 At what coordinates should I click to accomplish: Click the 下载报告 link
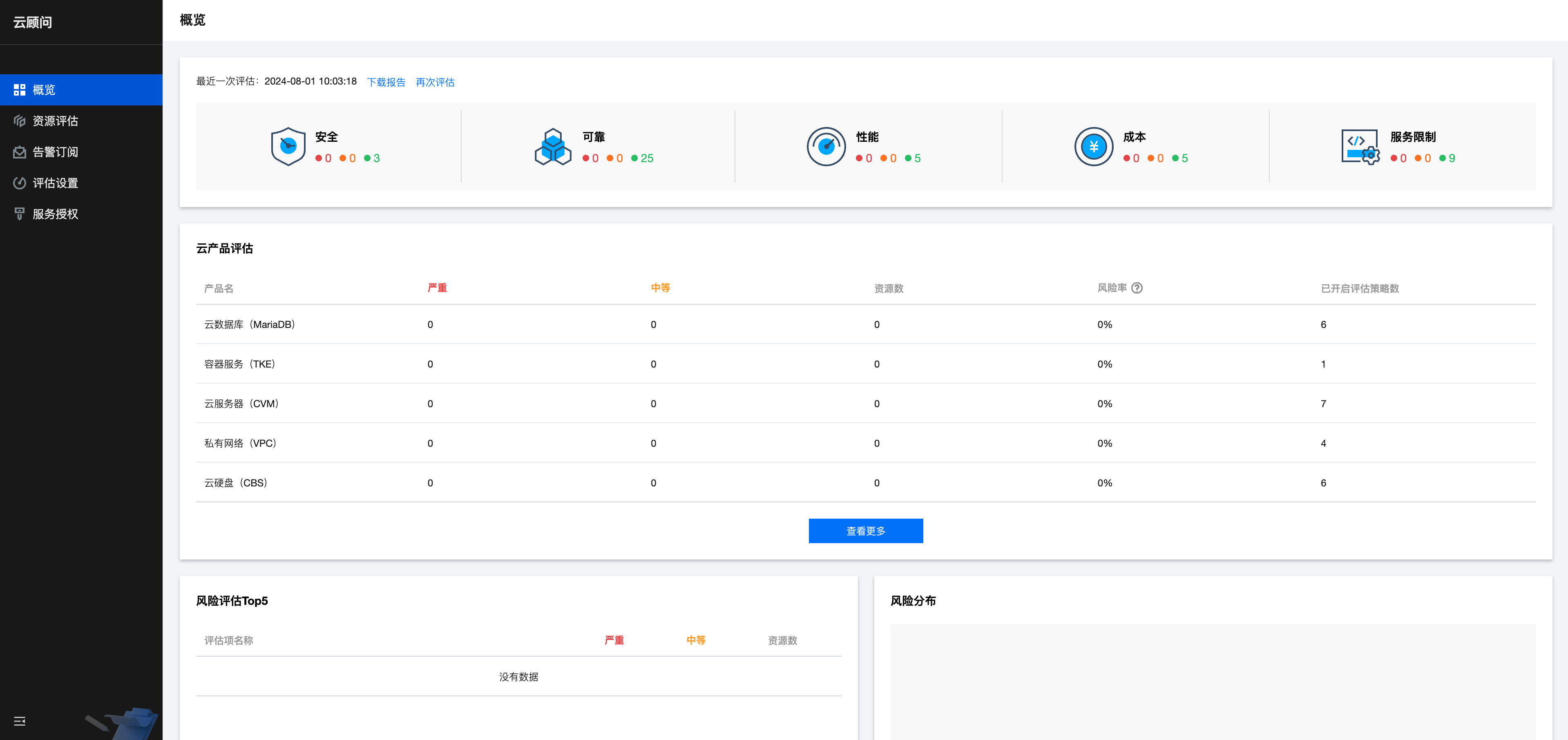(386, 82)
